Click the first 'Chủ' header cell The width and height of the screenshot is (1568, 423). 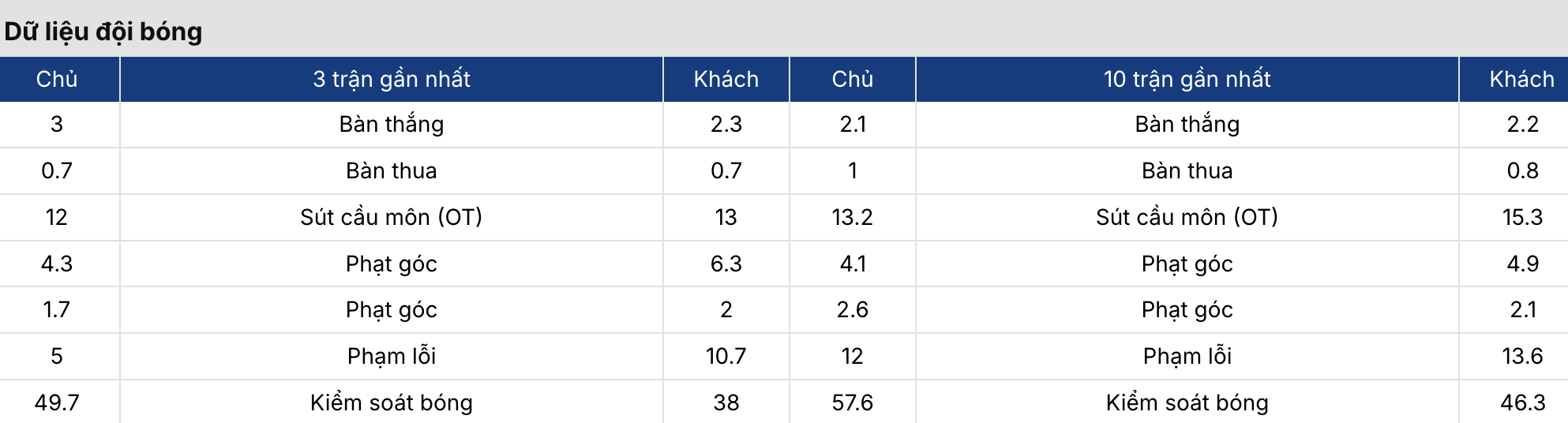[x=57, y=79]
